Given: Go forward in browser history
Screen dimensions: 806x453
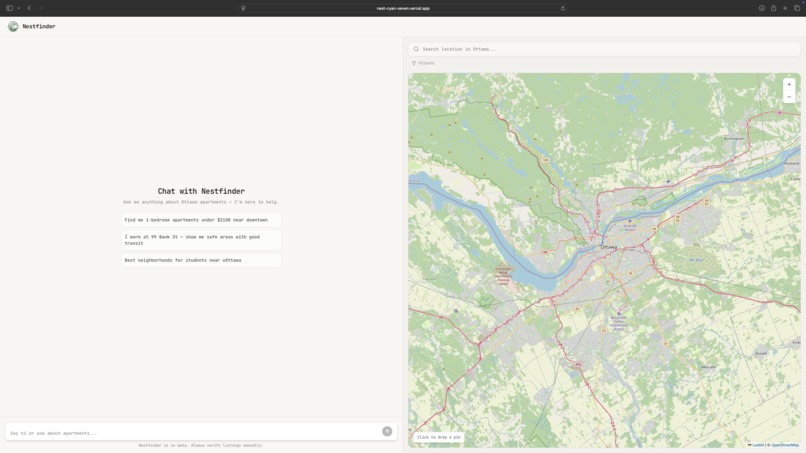Looking at the screenshot, I should [x=40, y=8].
